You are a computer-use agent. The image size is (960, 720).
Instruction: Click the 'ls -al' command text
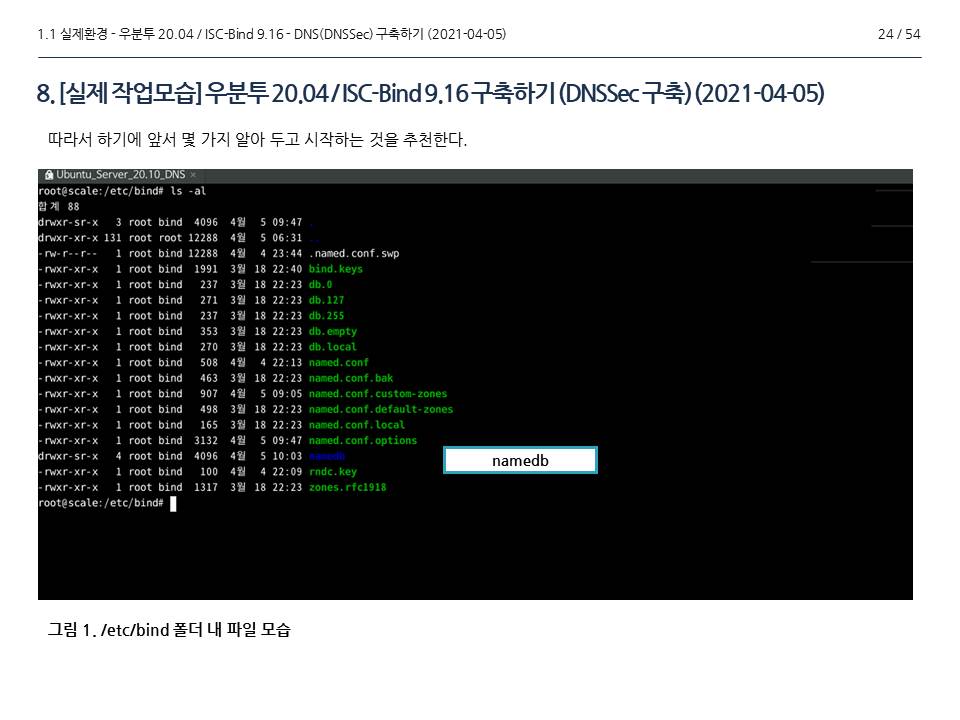(x=188, y=191)
